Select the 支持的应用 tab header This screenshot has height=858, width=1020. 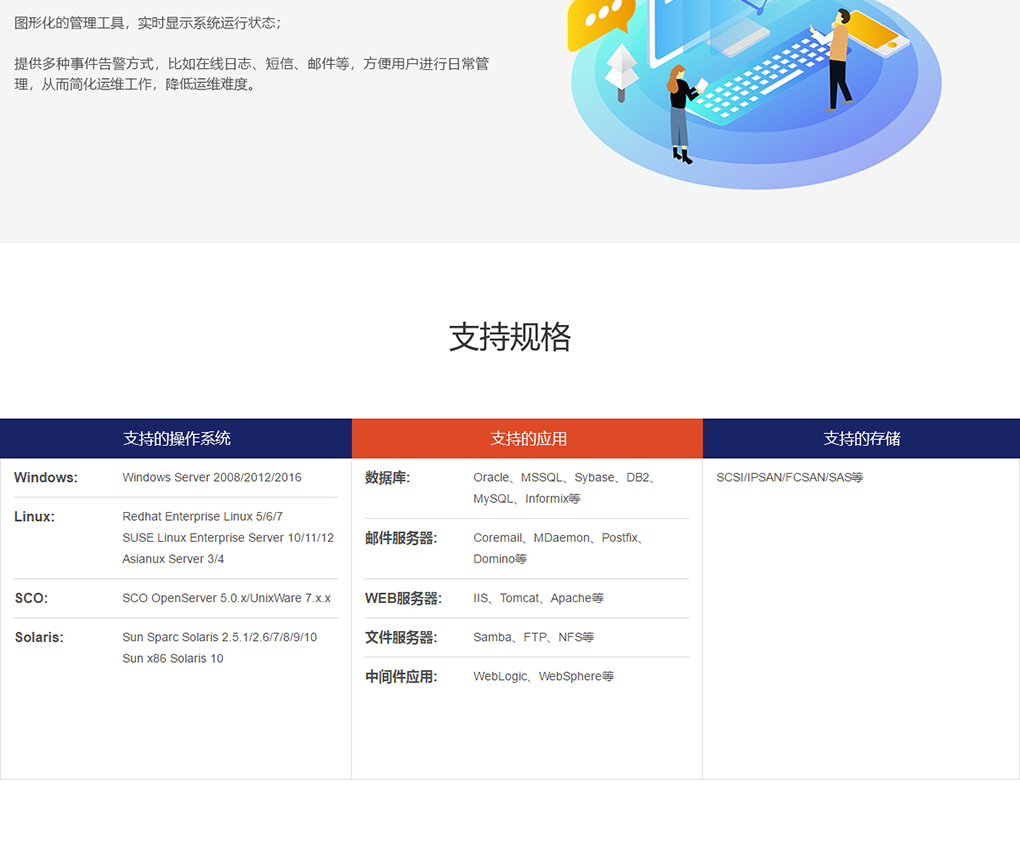click(528, 438)
